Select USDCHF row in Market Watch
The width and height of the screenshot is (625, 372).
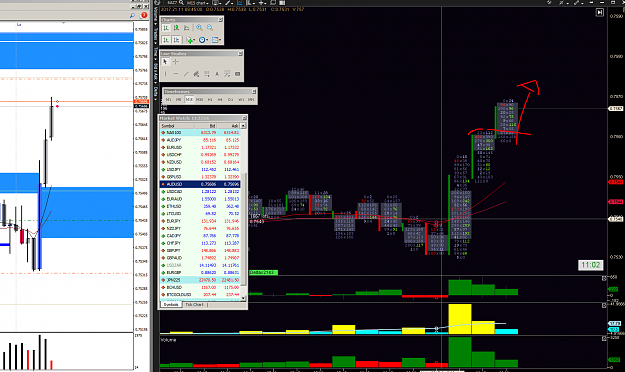tap(200, 155)
